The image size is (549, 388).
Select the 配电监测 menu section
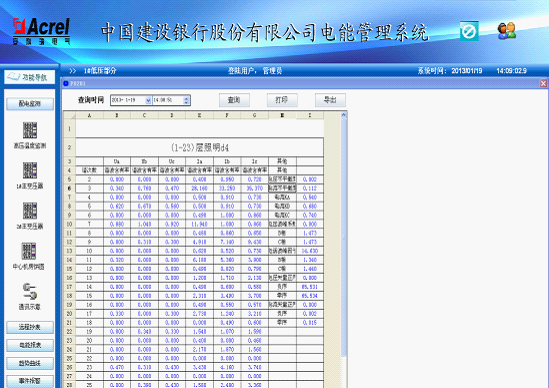30,104
